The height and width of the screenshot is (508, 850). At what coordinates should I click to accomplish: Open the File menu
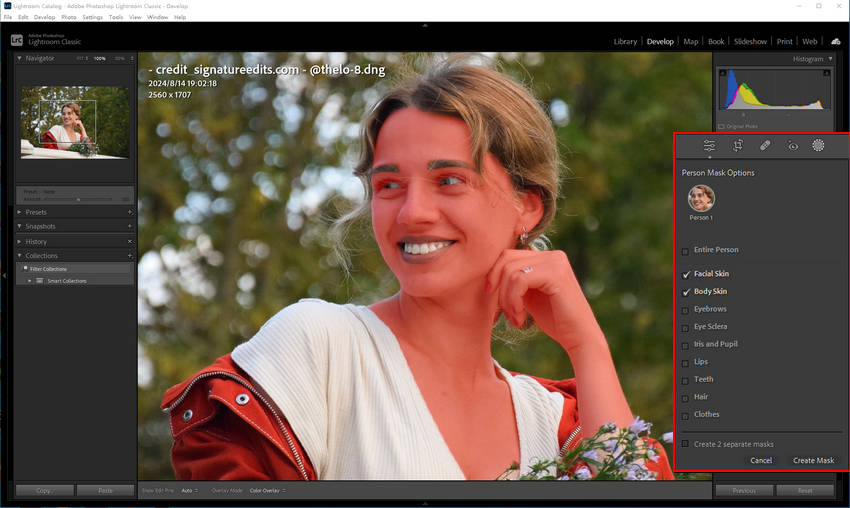8,17
